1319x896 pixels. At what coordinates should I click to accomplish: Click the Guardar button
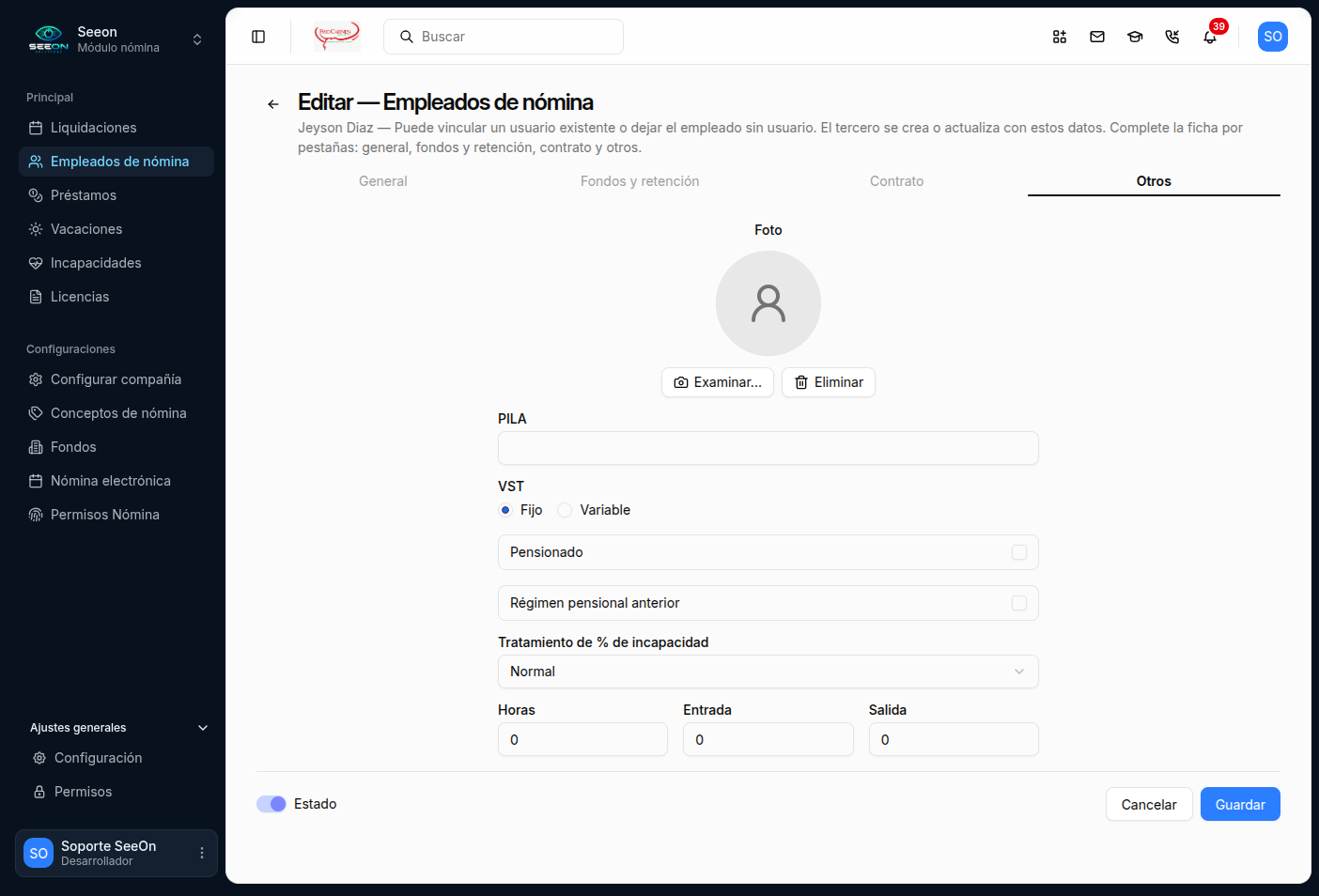tap(1240, 804)
